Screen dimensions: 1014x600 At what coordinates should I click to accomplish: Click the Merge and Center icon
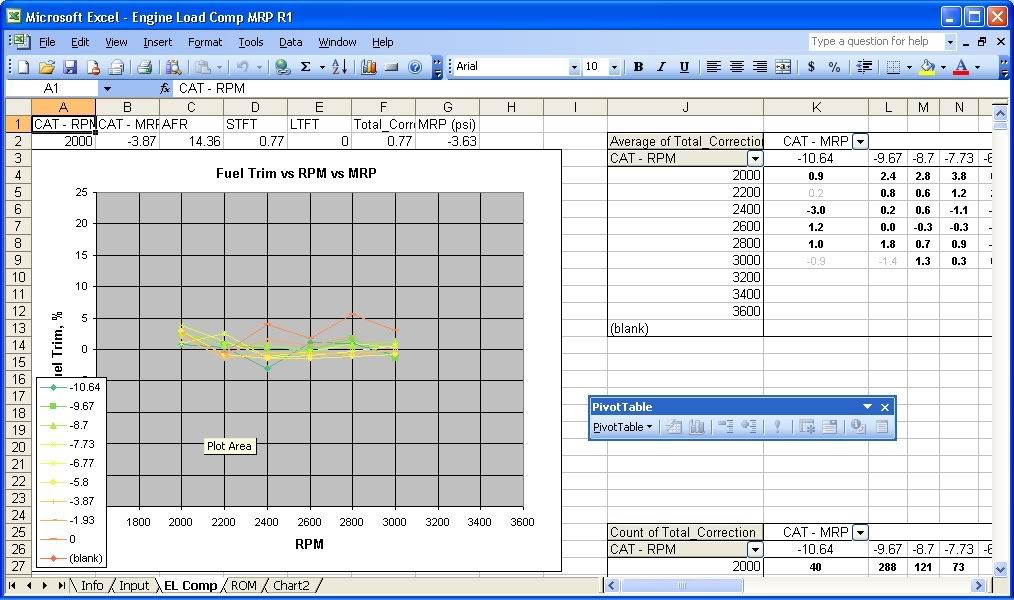[783, 67]
